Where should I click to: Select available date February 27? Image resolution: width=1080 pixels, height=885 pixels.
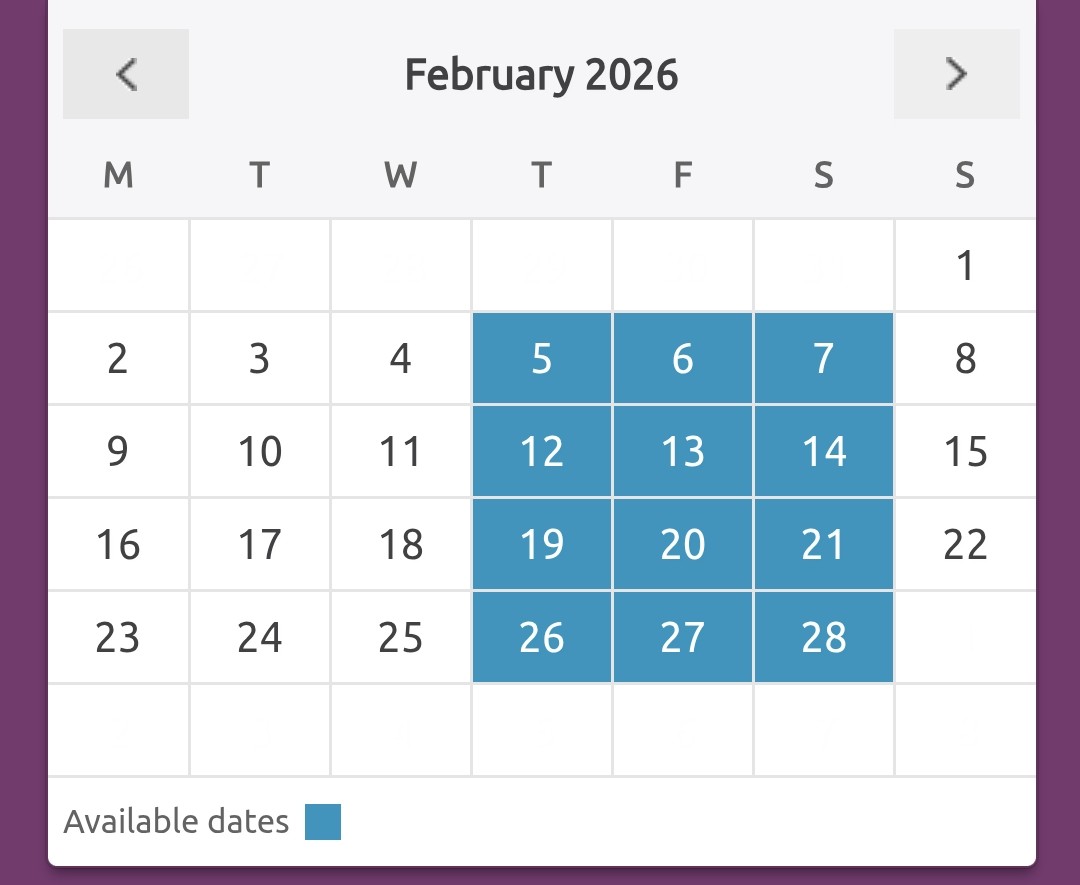point(683,638)
